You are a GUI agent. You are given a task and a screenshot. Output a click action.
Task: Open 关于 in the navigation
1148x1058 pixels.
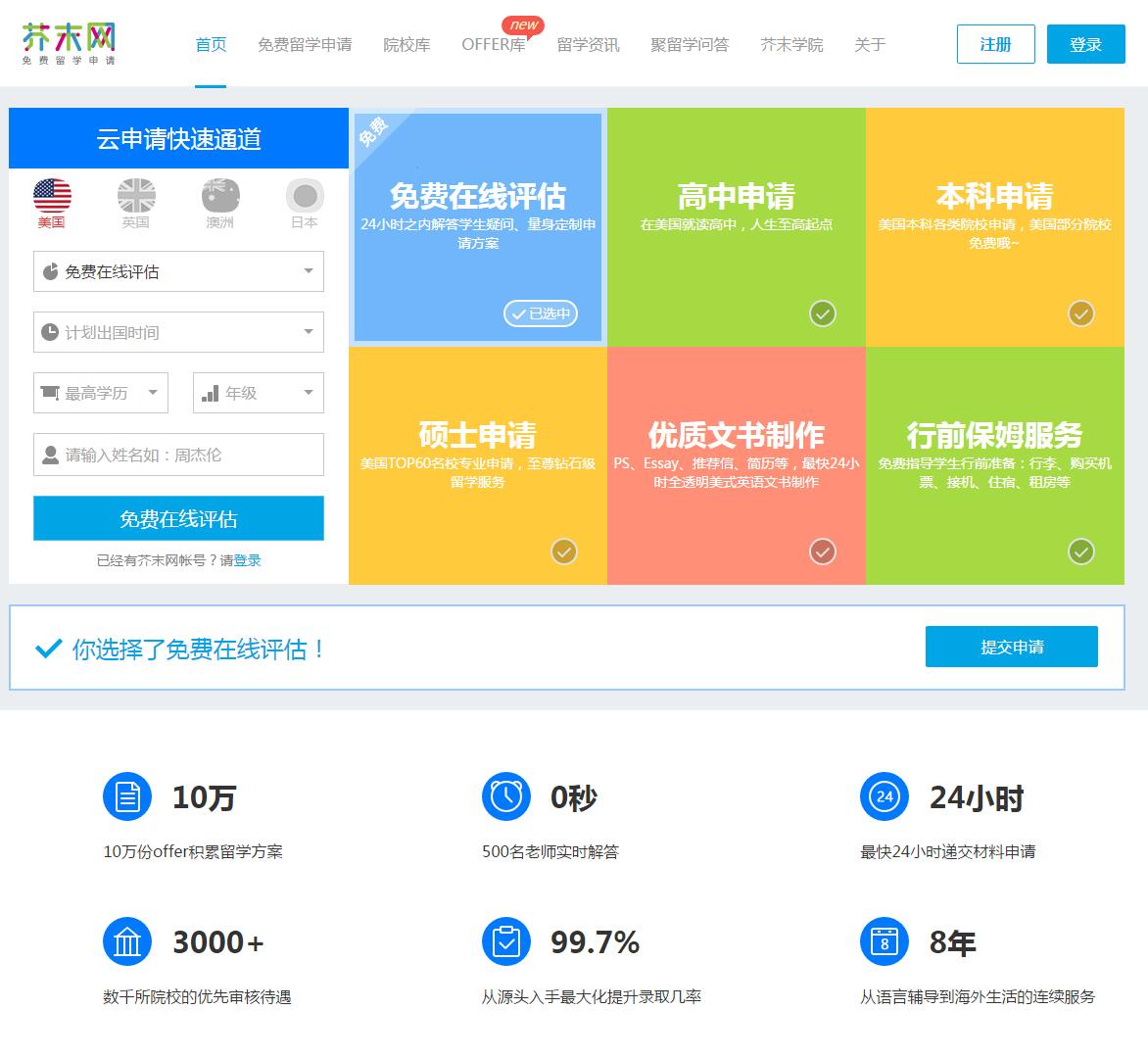(870, 45)
